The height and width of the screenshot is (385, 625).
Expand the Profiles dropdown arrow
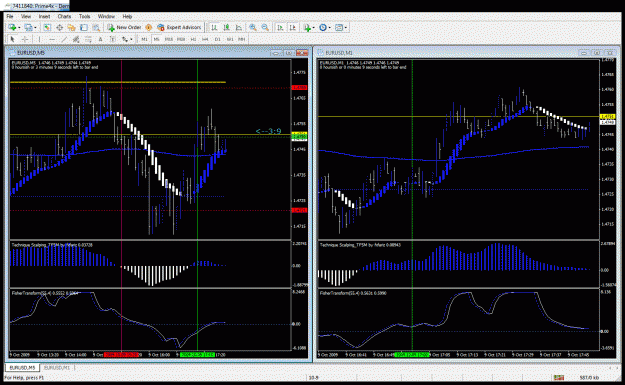[35, 28]
